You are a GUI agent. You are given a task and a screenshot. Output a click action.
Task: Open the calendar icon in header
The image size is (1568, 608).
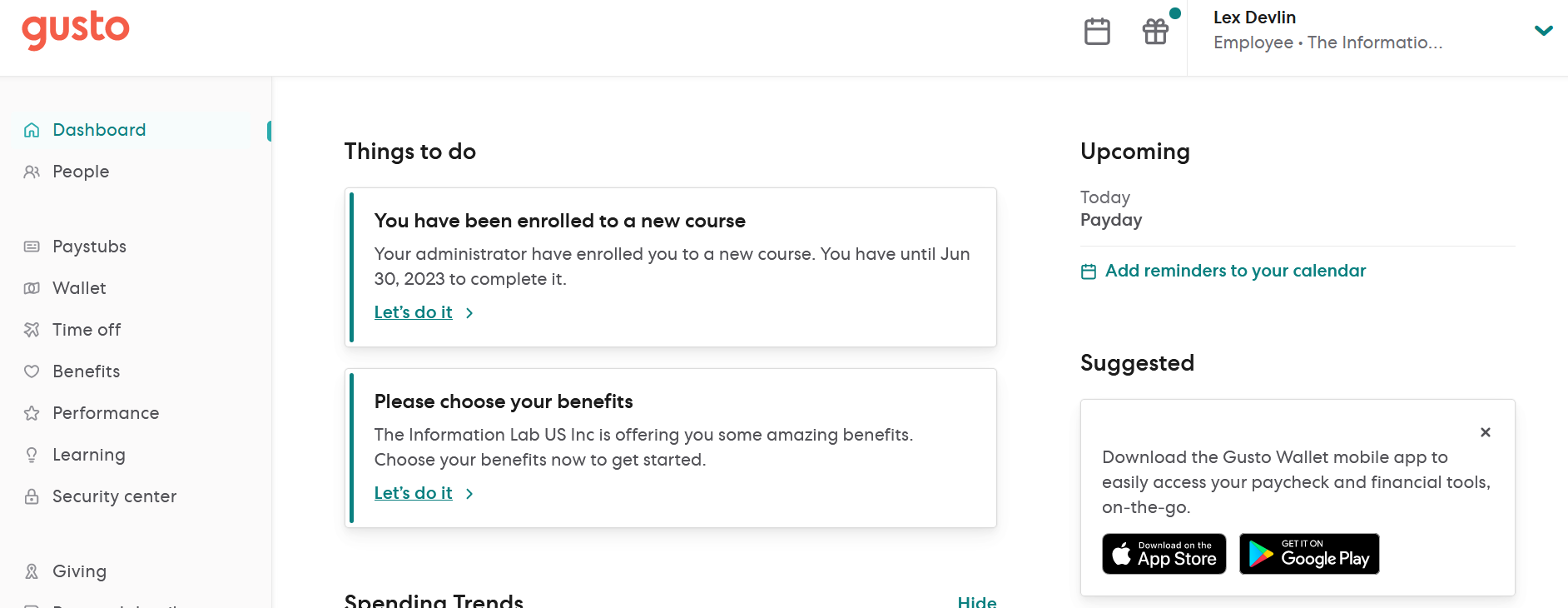pyautogui.click(x=1097, y=32)
